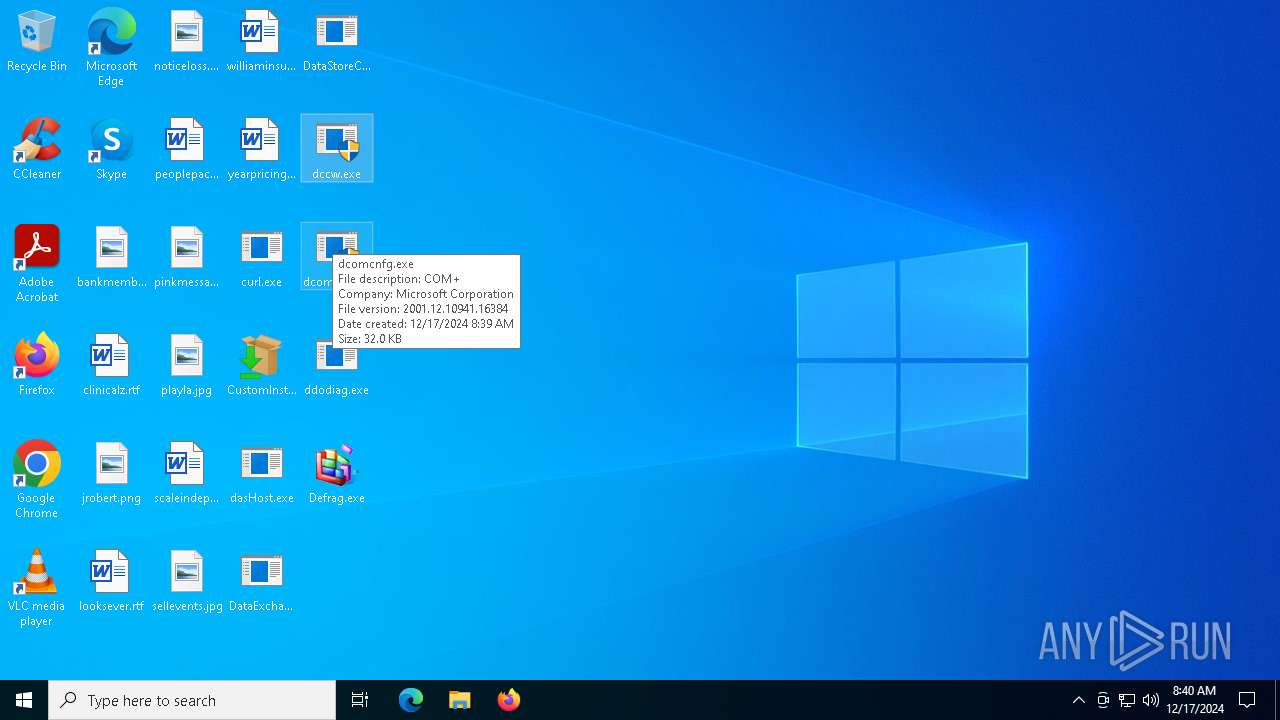Image resolution: width=1280 pixels, height=720 pixels.
Task: Select the noticeloss image file
Action: point(186,42)
